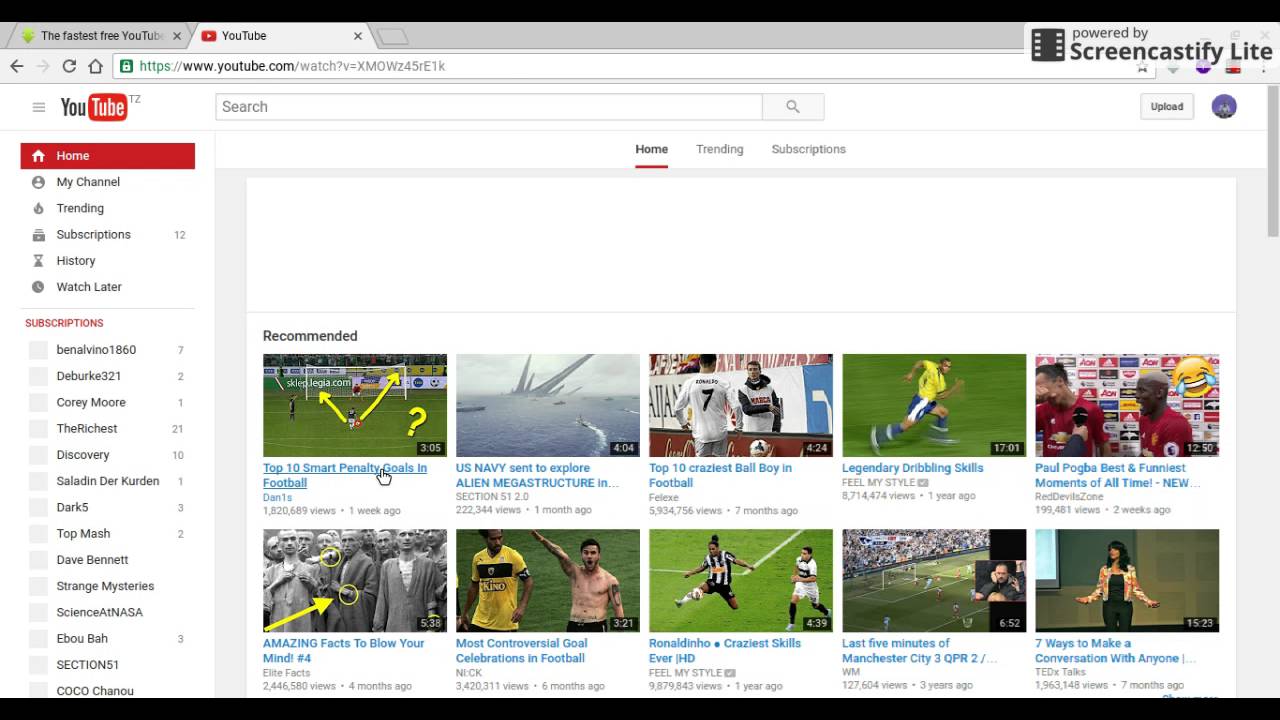
Task: Close the fastest free YouTube tab
Action: pos(177,36)
